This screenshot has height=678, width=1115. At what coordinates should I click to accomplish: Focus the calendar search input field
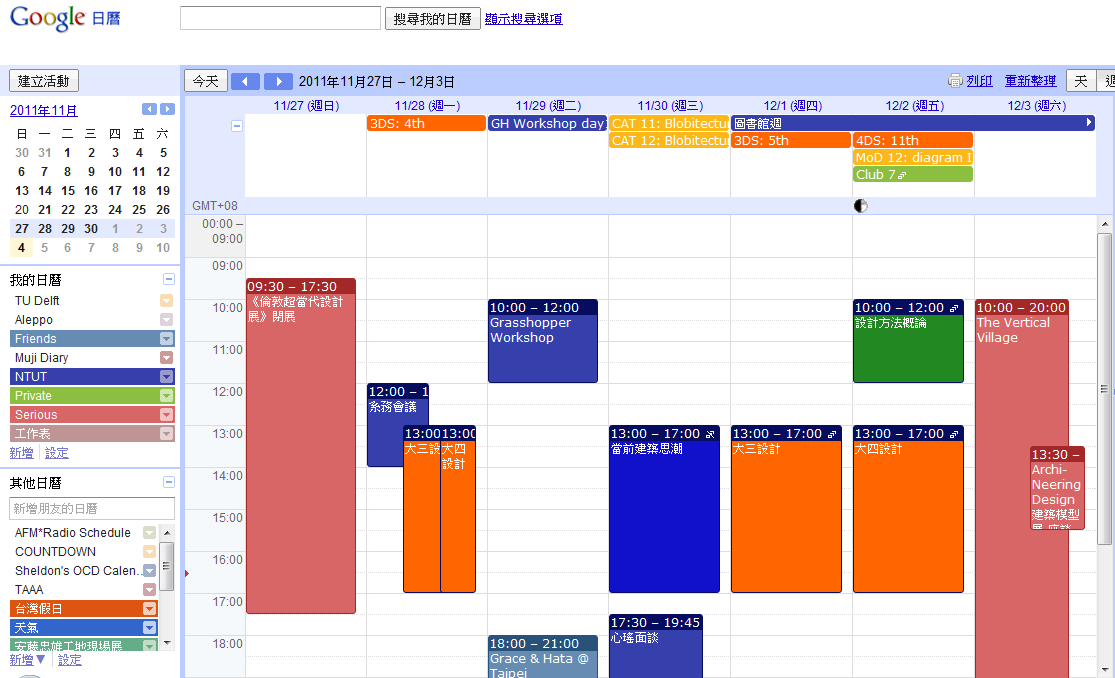pyautogui.click(x=280, y=18)
